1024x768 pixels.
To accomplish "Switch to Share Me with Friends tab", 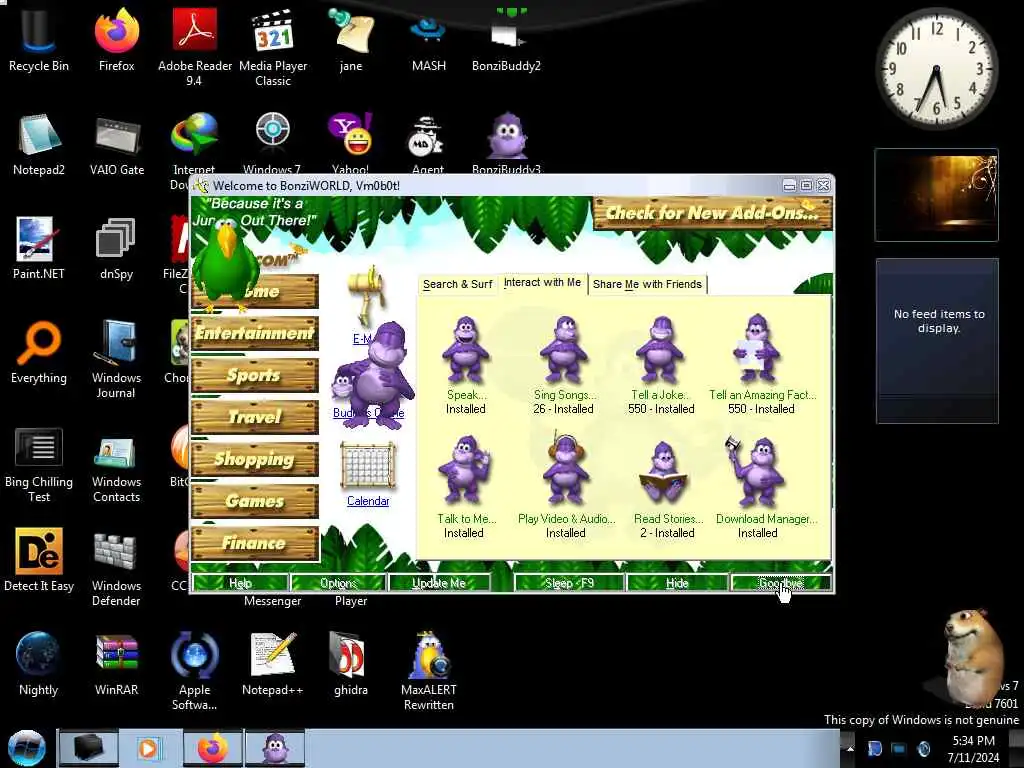I will point(647,284).
